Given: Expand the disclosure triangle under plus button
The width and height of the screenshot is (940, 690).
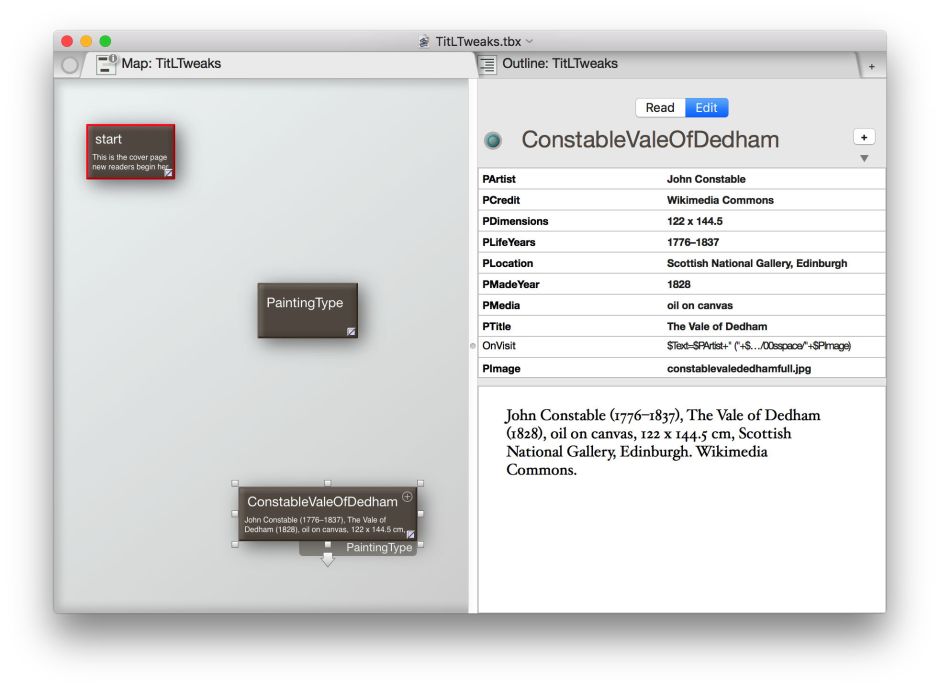Looking at the screenshot, I should pyautogui.click(x=864, y=158).
